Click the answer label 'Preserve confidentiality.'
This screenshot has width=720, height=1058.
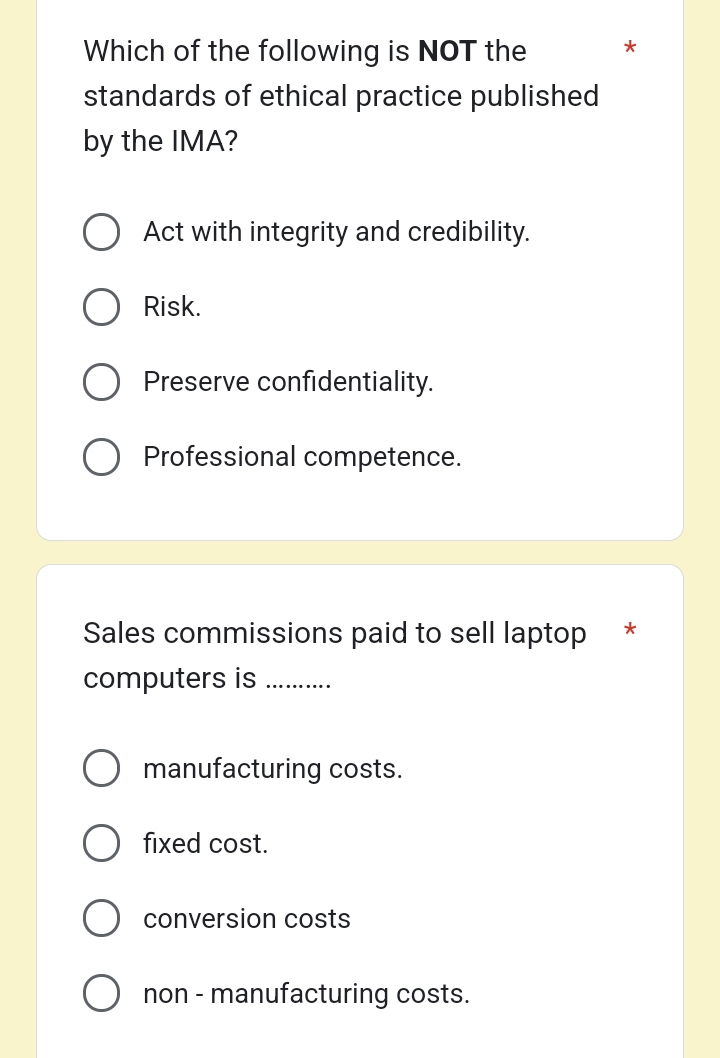point(288,381)
